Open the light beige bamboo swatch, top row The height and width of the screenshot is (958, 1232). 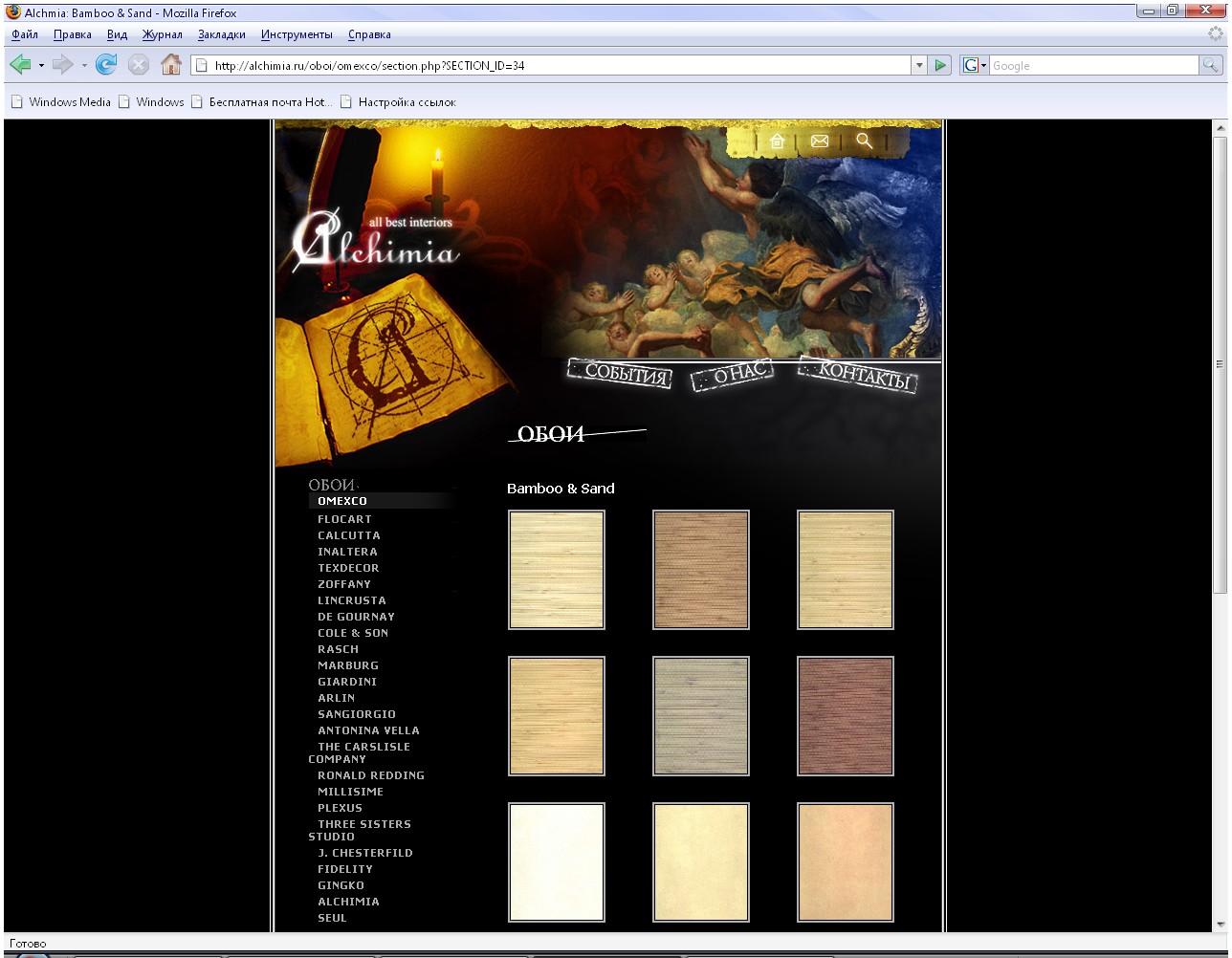(x=557, y=570)
